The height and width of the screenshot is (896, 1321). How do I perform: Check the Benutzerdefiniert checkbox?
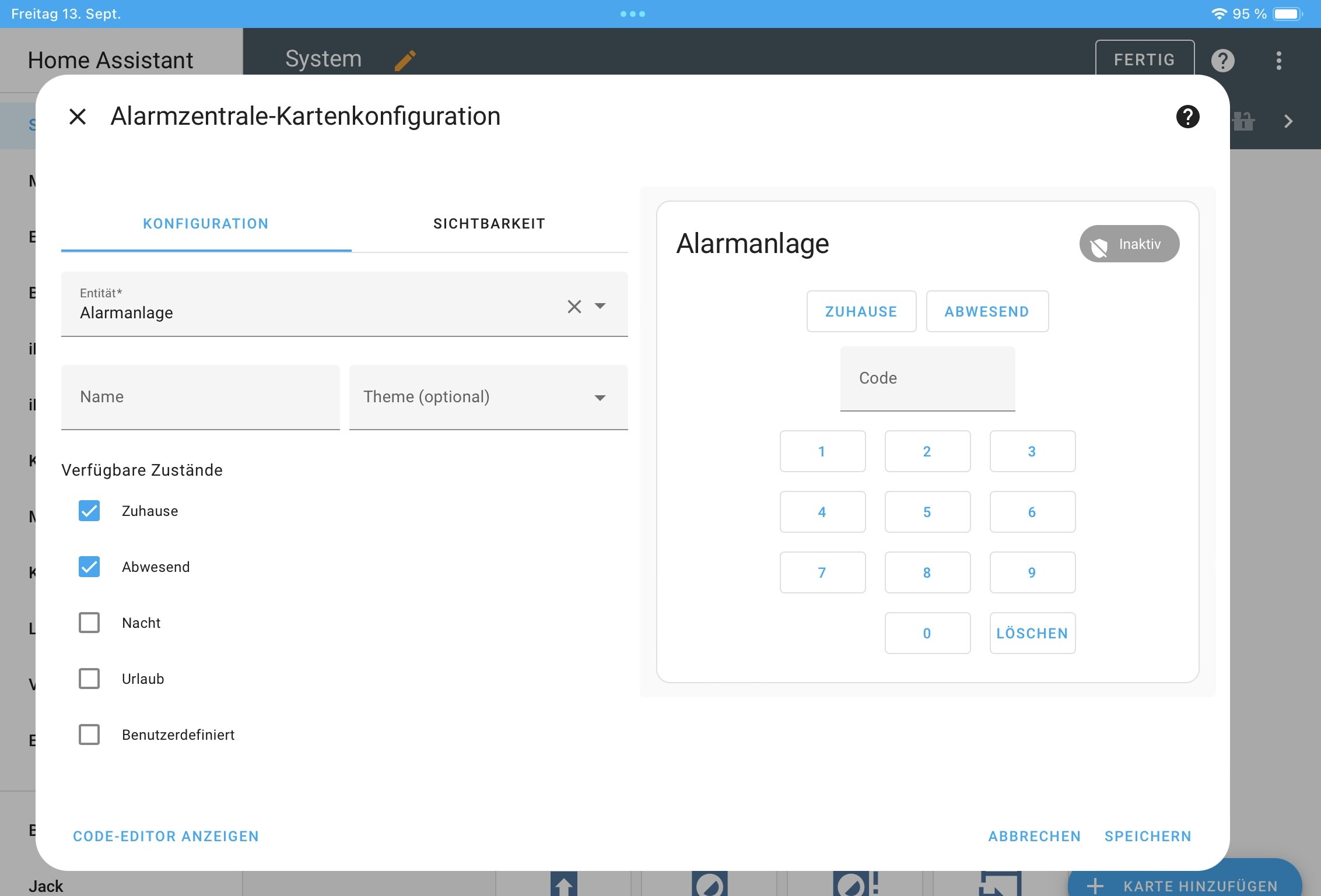click(x=89, y=735)
